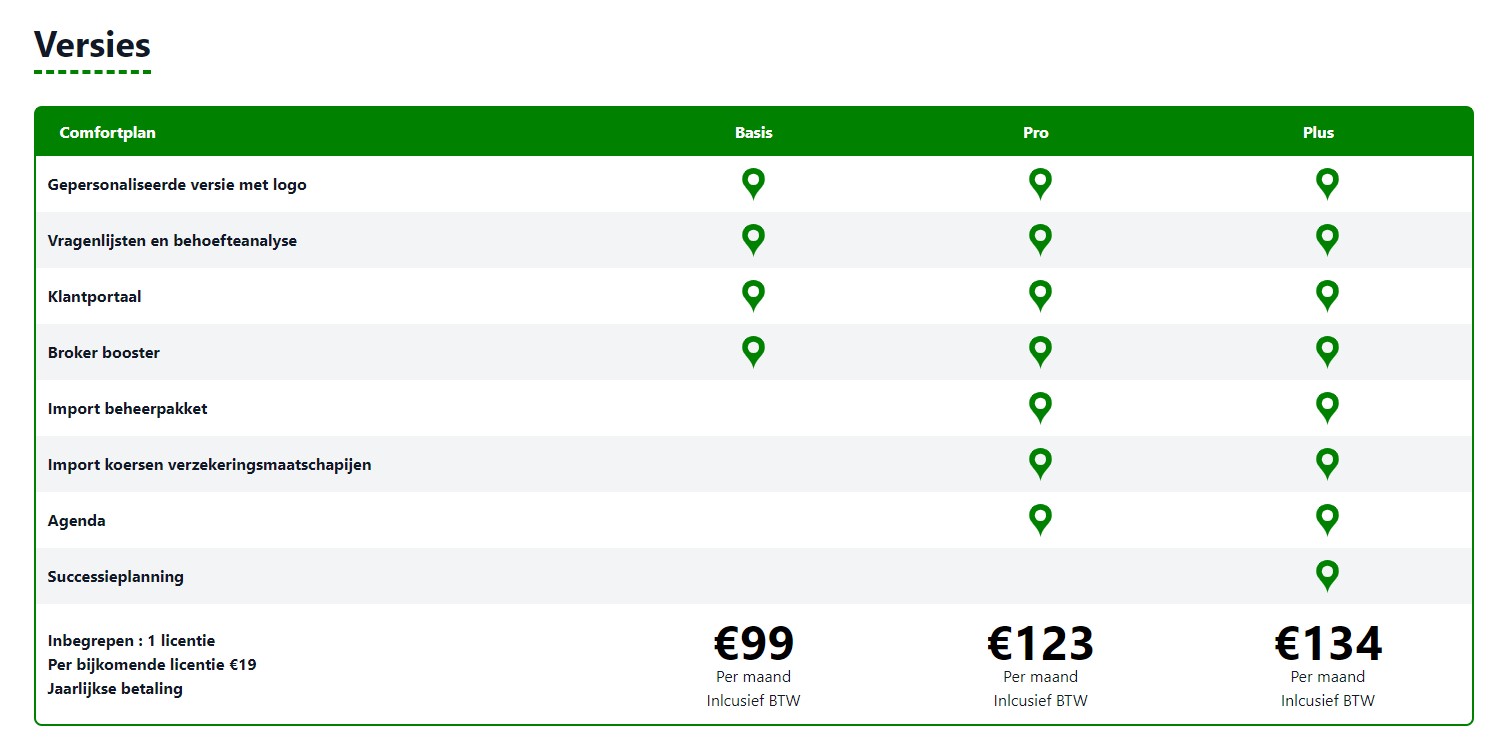Viewport: 1507px width, 750px height.
Task: Click Per bijkomende licentie €19 text
Action: tap(152, 665)
